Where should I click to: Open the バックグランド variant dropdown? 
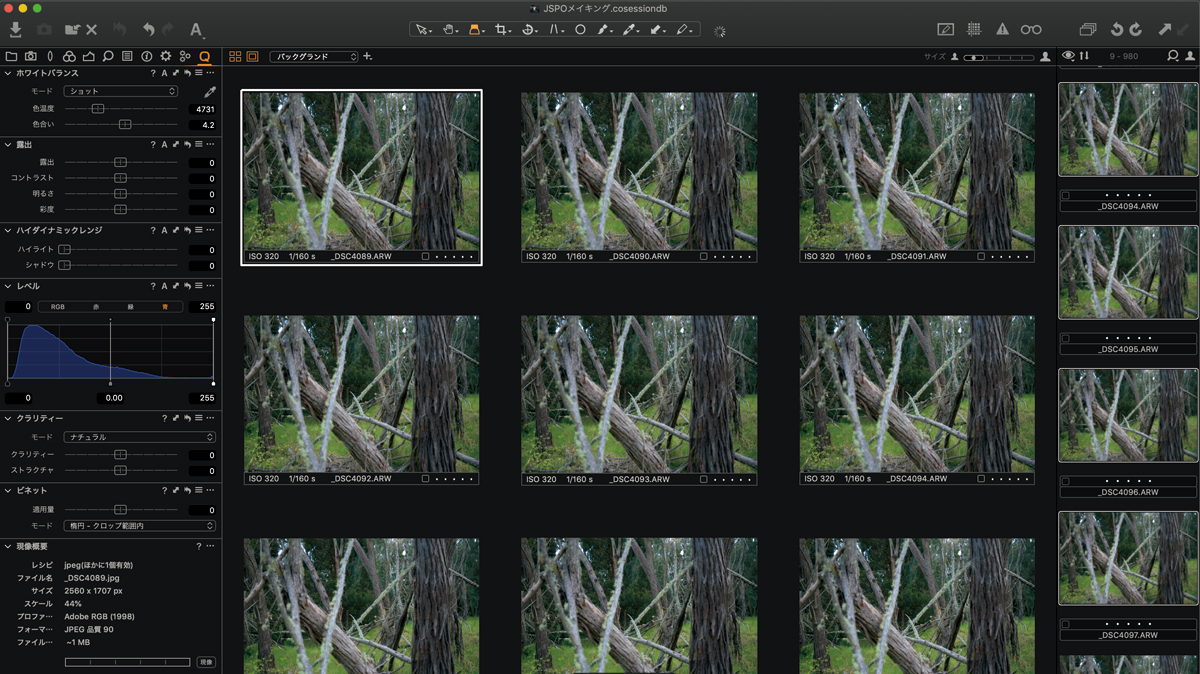tap(313, 57)
